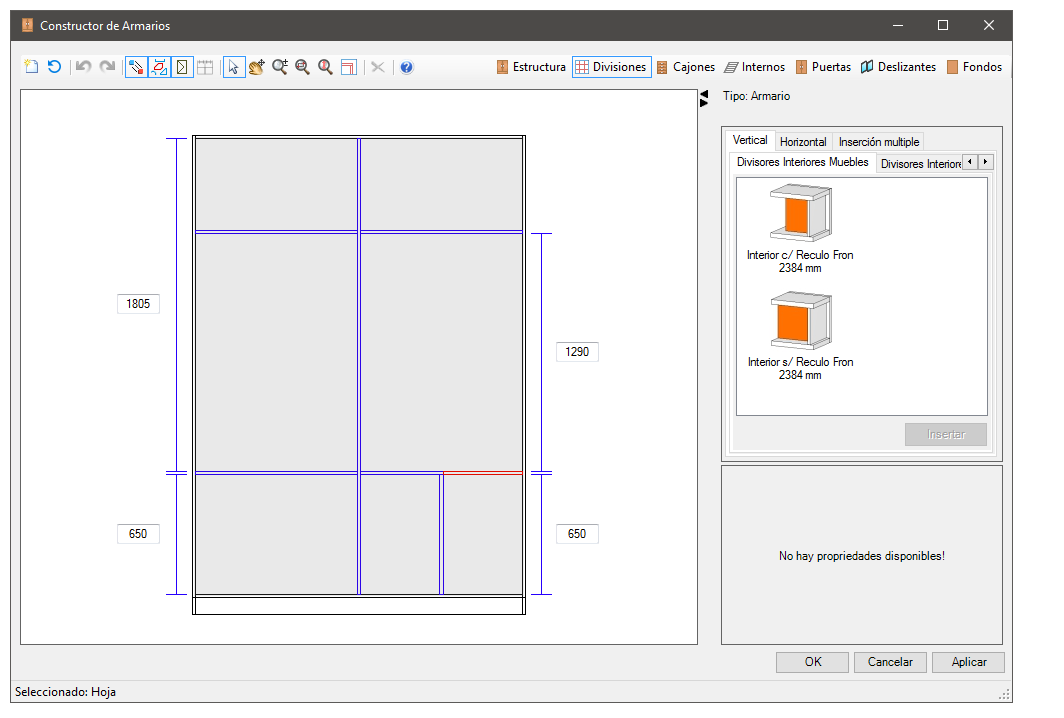Open help with the blue question mark

(406, 67)
